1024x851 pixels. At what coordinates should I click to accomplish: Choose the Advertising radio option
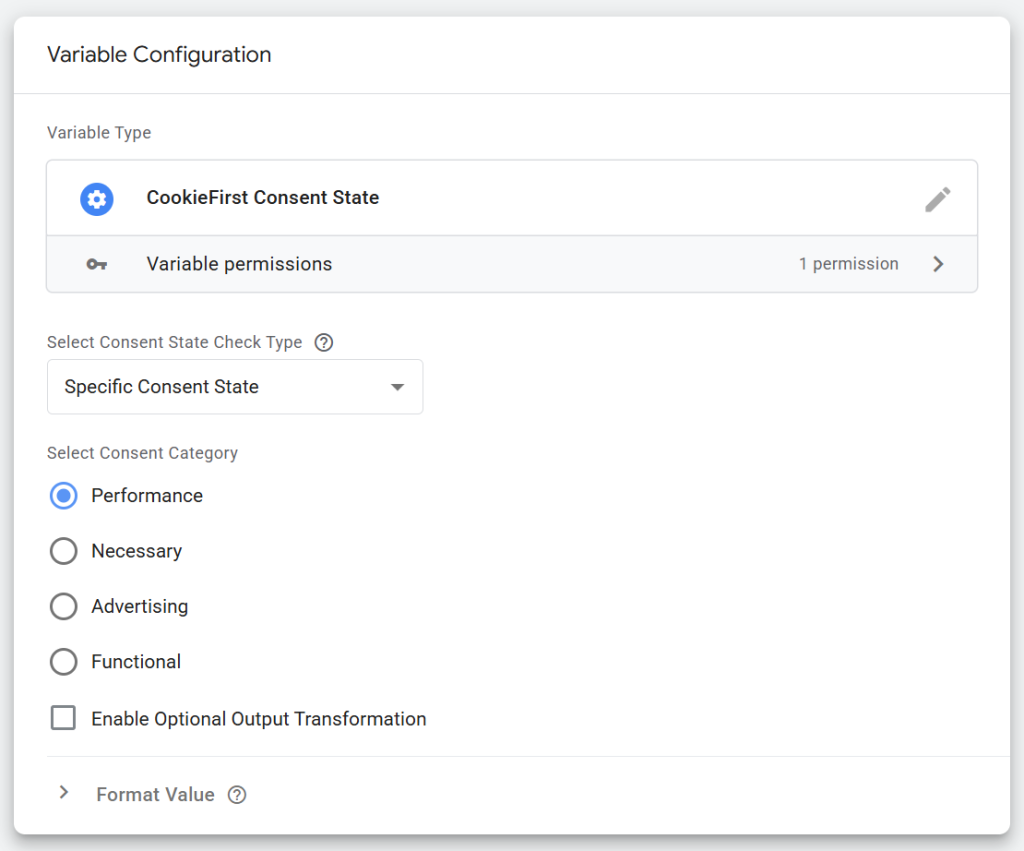click(63, 606)
